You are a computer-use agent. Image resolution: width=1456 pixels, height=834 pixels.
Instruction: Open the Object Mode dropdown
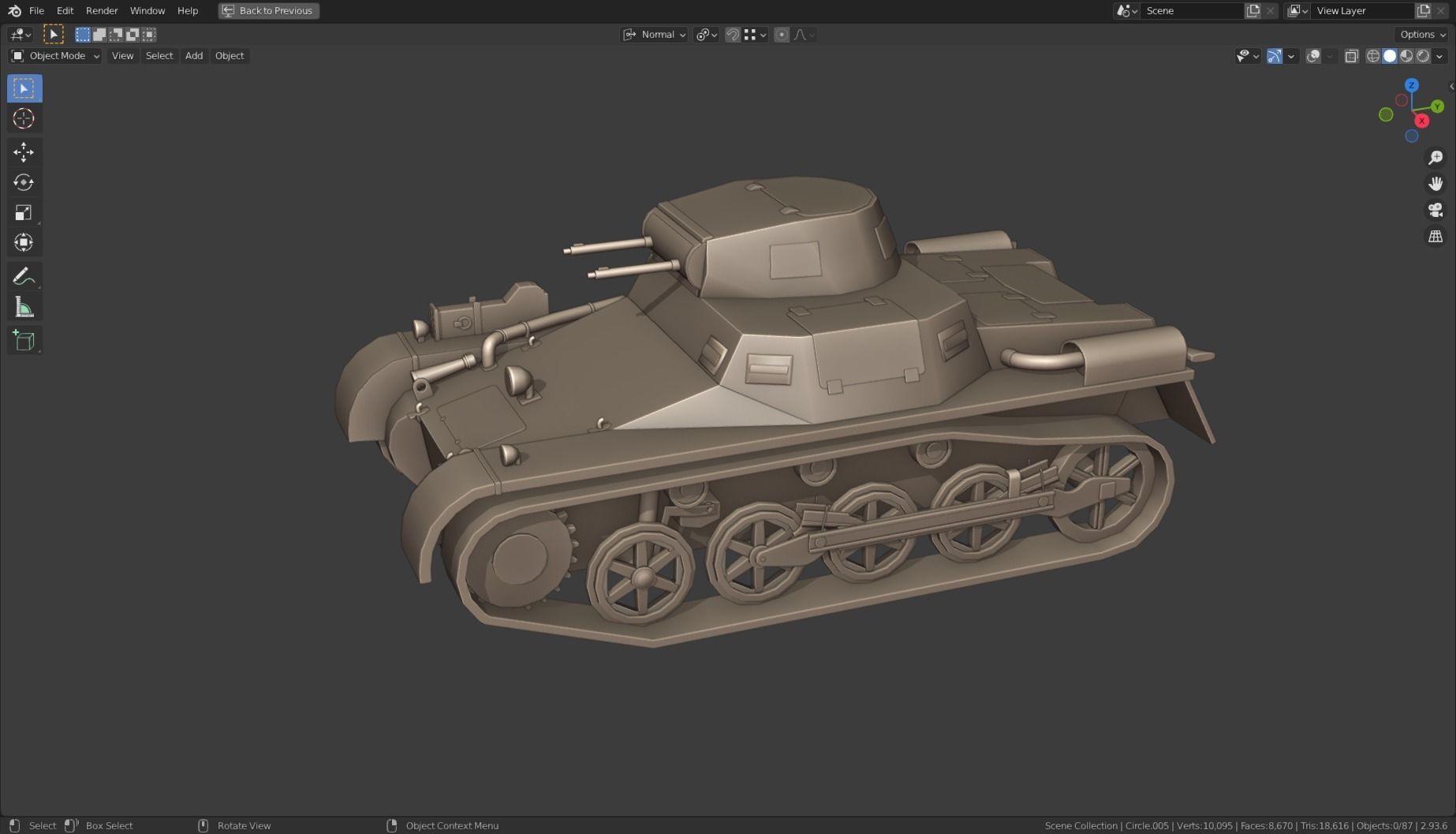coord(55,56)
